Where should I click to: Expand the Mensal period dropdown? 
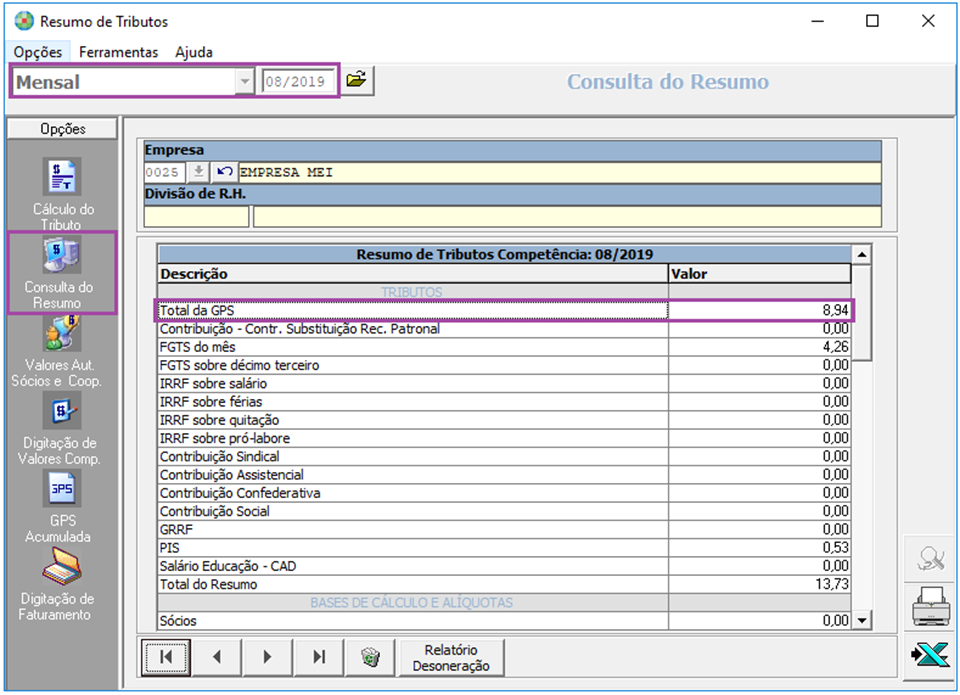click(x=244, y=81)
